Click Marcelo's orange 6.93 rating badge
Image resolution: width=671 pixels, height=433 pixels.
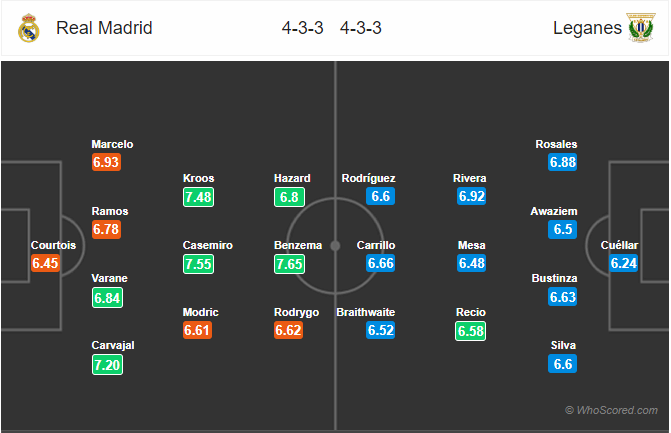tap(106, 162)
